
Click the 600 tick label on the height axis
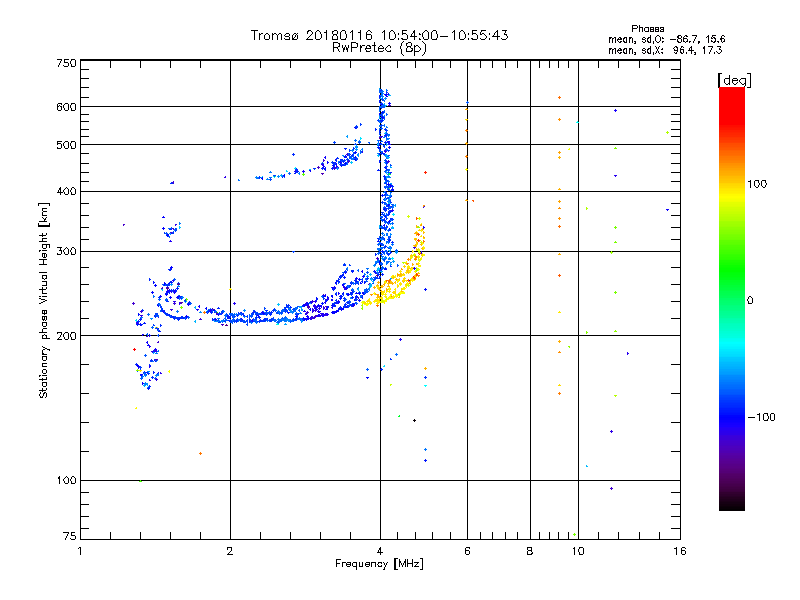(x=66, y=107)
